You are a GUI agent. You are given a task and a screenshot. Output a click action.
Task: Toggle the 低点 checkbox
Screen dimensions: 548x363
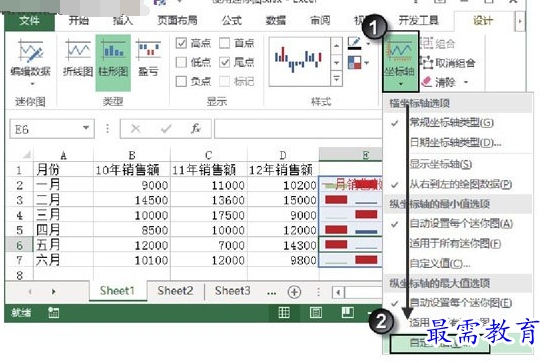click(x=181, y=63)
